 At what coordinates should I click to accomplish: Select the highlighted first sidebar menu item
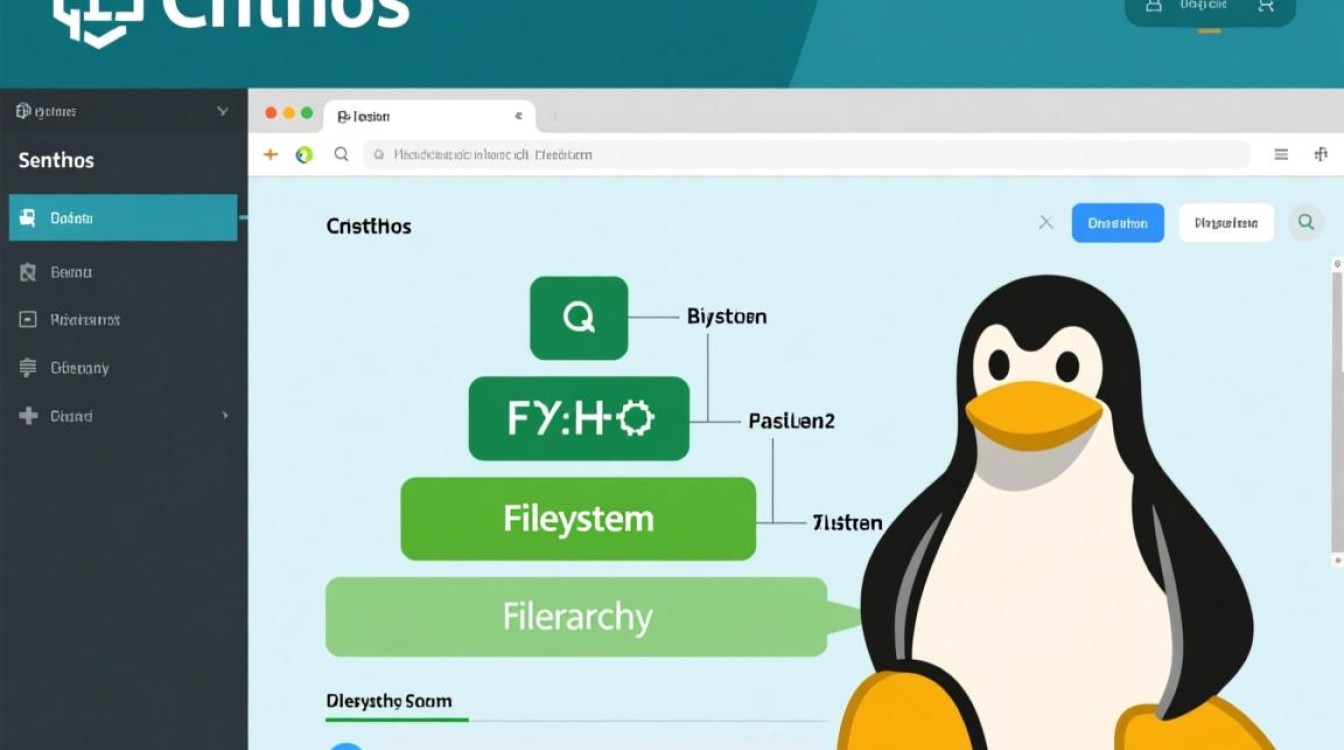(122, 218)
